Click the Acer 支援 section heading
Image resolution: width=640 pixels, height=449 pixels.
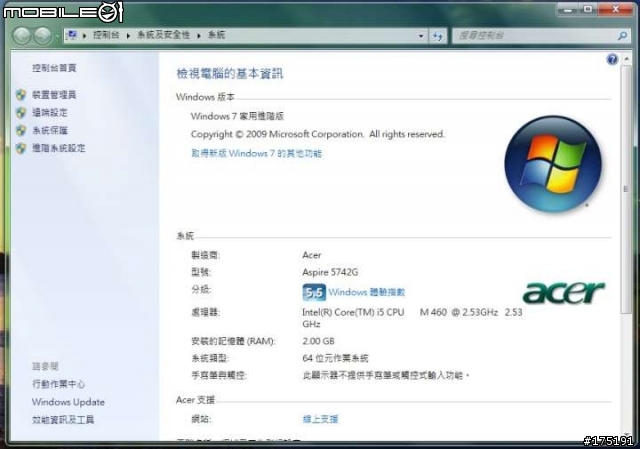[x=195, y=400]
